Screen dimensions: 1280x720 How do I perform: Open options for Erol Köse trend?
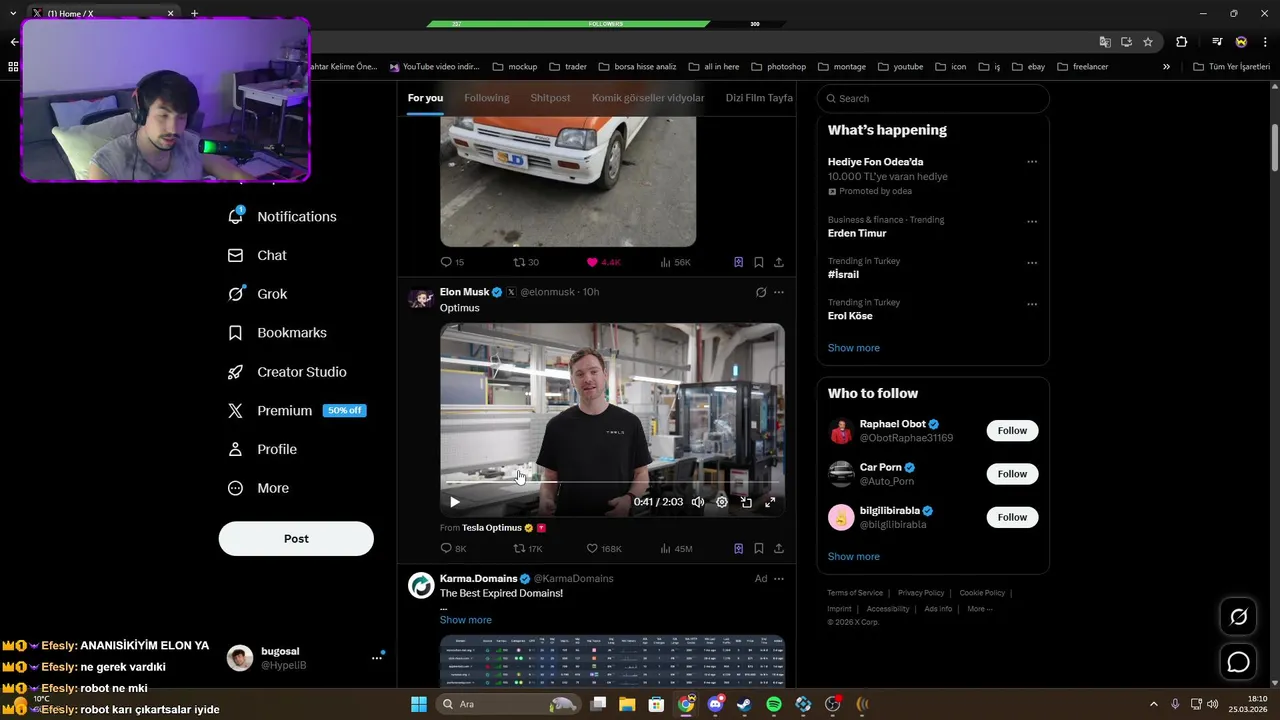tap(1032, 304)
